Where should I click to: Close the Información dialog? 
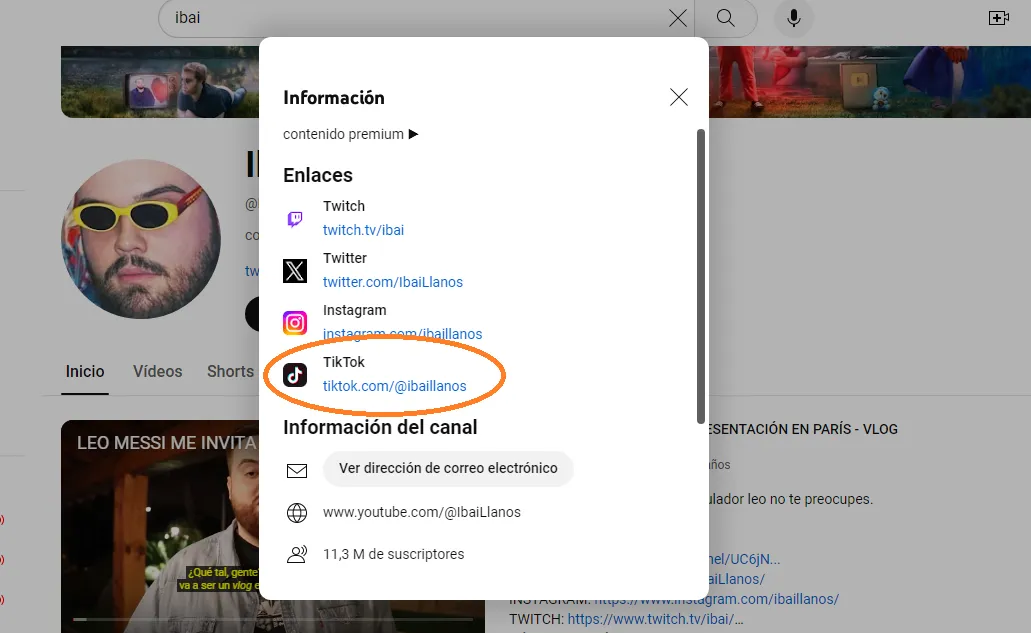click(x=679, y=97)
